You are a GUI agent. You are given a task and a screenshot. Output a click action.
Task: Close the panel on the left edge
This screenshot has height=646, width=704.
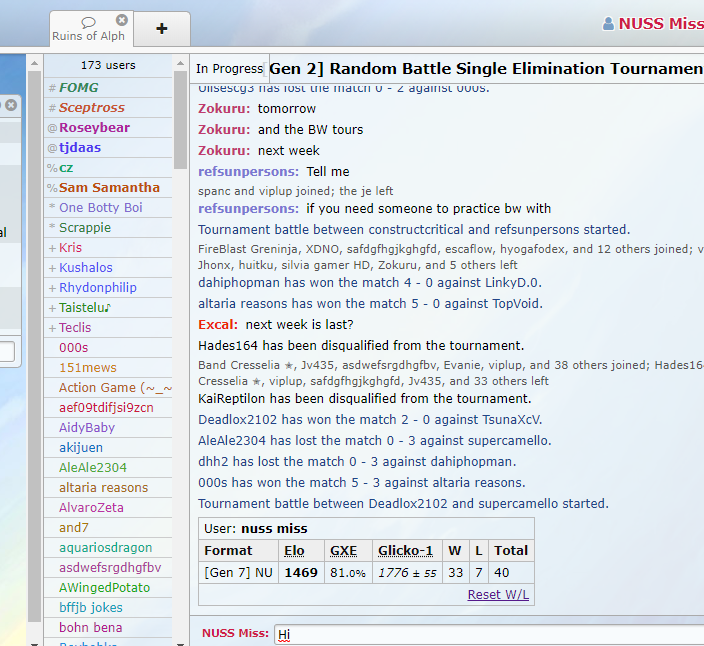(11, 105)
